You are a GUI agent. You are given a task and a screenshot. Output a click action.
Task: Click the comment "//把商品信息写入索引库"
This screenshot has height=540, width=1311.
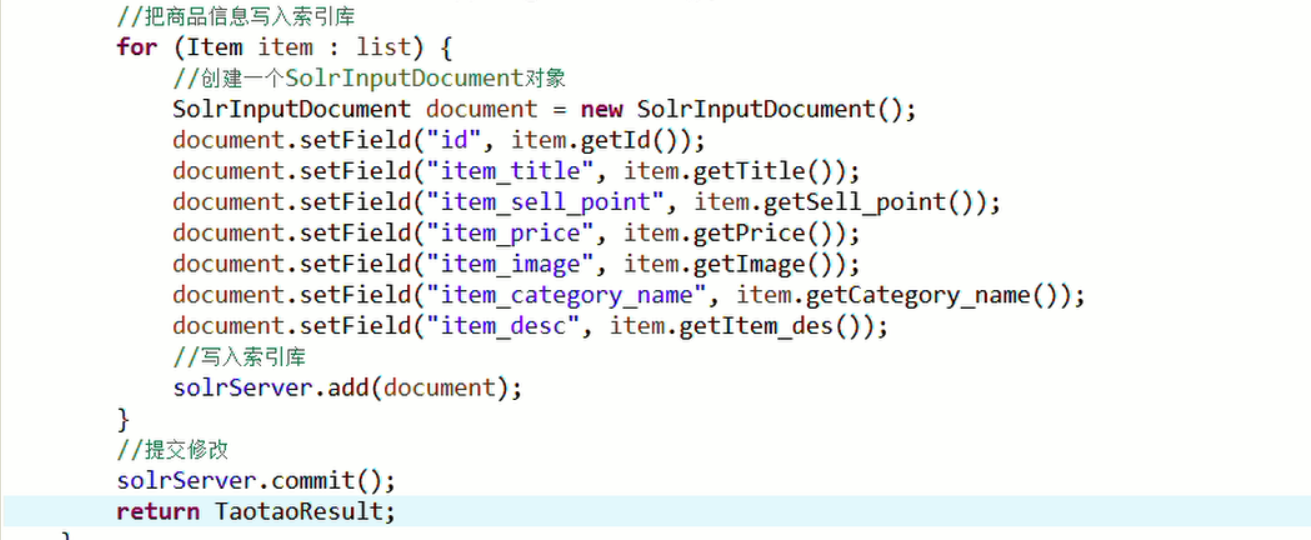tap(234, 15)
